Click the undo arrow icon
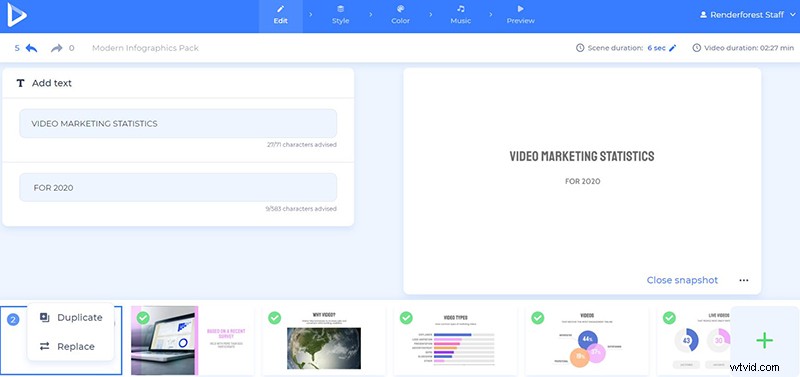 coord(32,48)
